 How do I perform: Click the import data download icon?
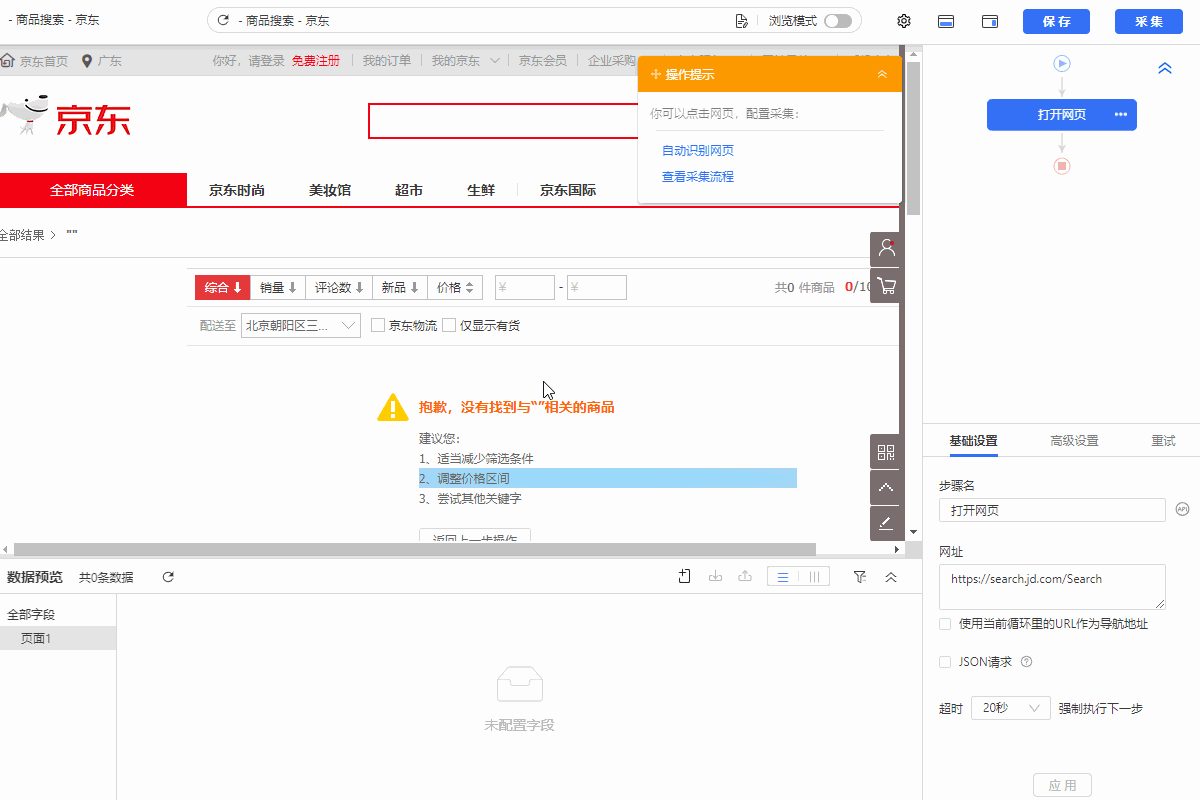[x=715, y=577]
